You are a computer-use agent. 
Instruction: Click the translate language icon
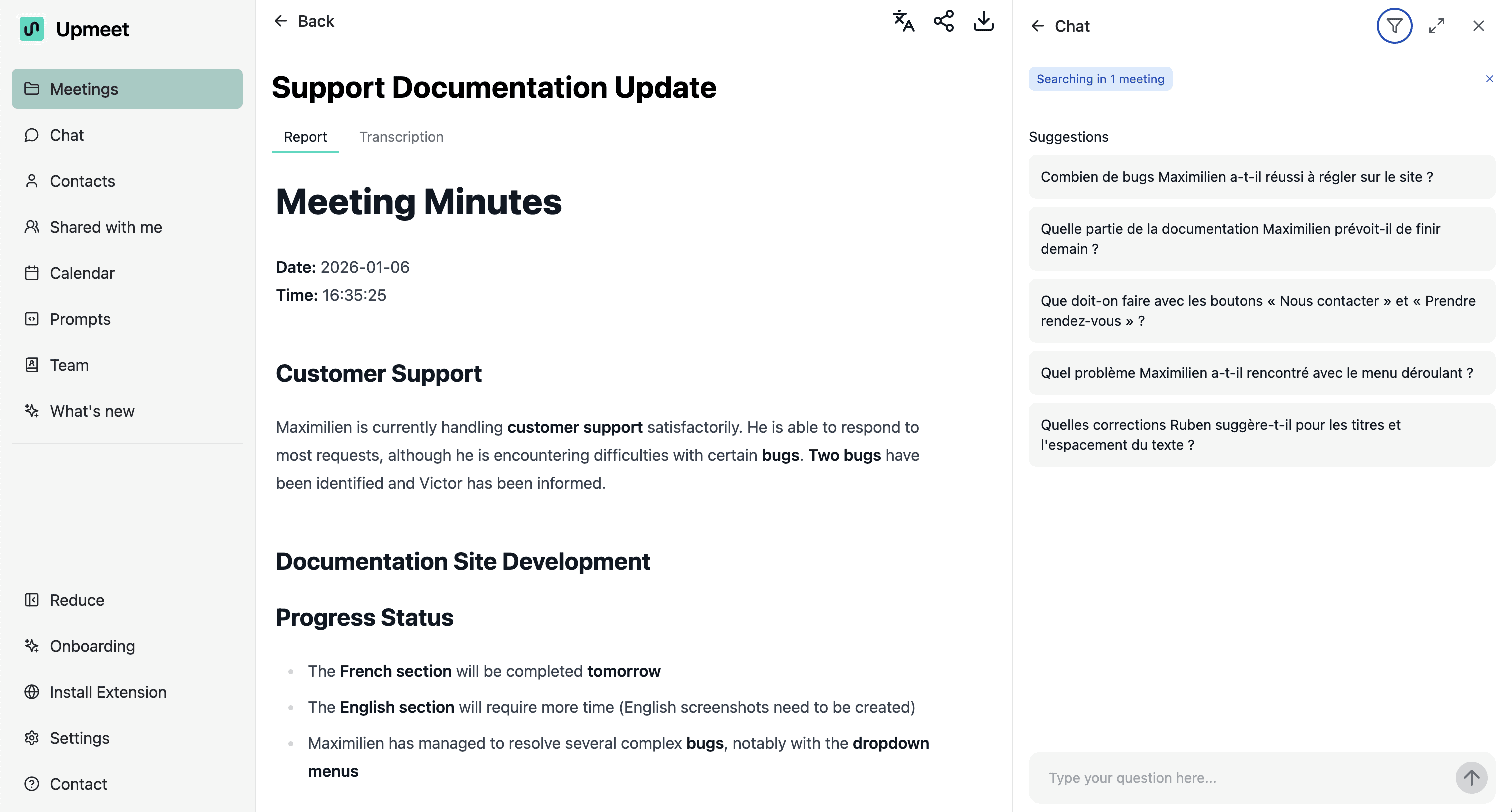click(903, 21)
